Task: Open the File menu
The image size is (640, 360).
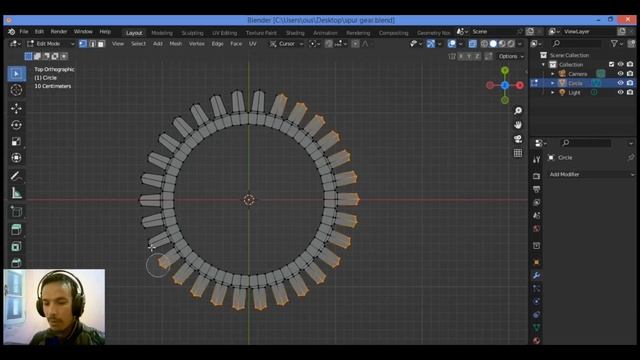Action: 24,32
